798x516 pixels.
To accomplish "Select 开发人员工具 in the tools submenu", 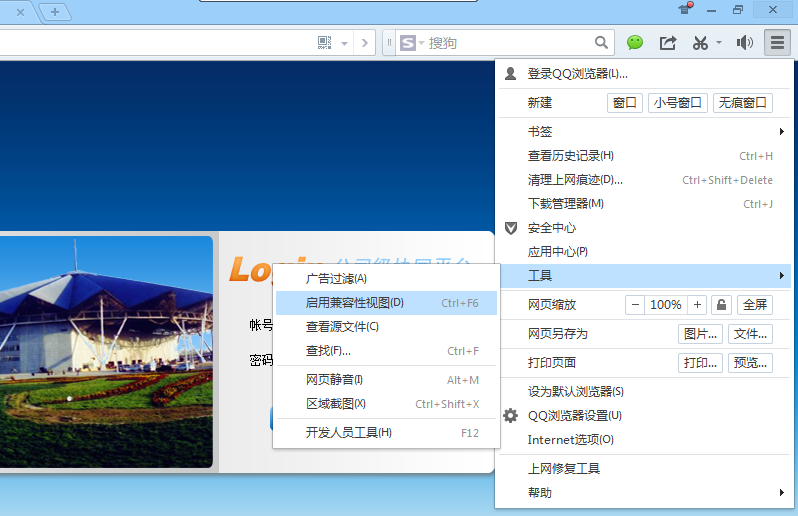I will coord(348,433).
